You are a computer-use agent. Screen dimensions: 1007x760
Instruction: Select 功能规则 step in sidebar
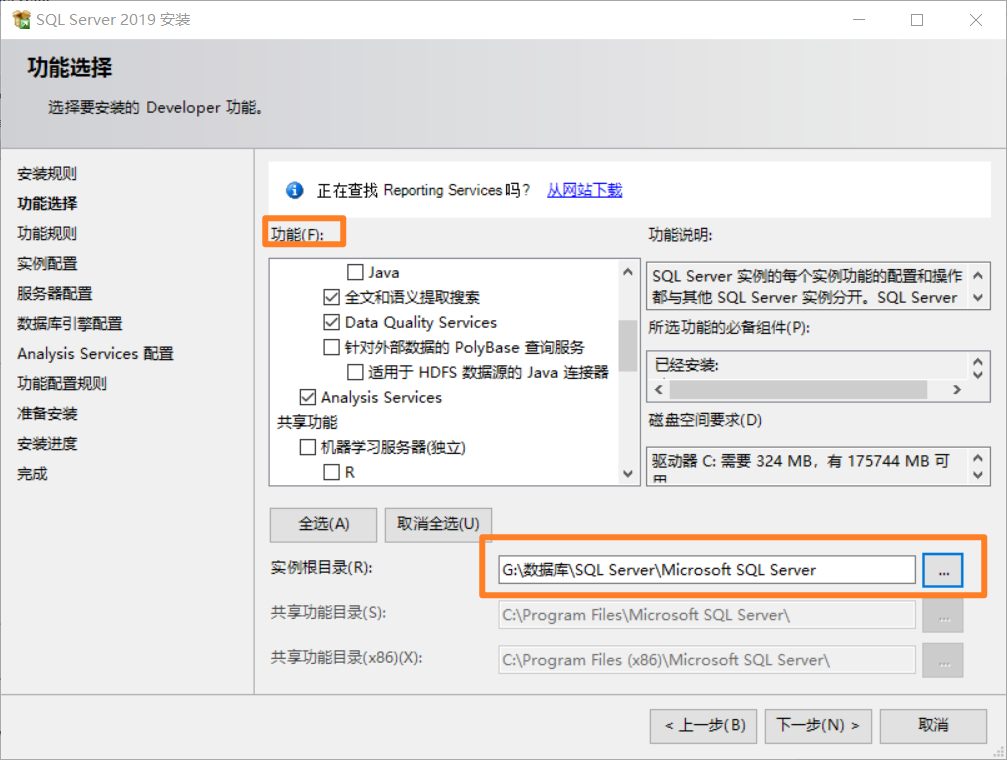coord(47,234)
